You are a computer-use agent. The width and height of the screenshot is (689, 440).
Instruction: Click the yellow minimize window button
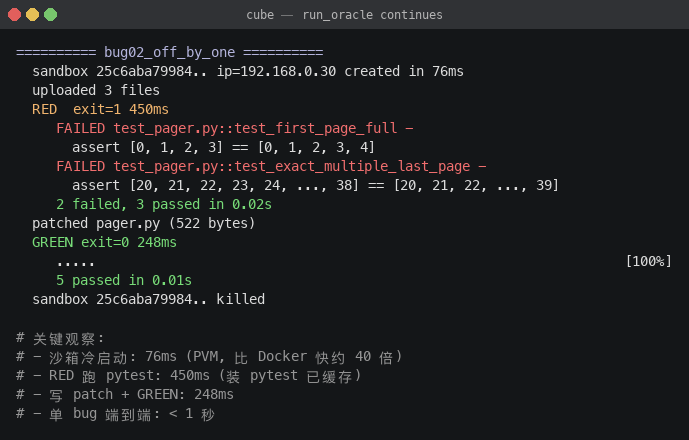[x=33, y=15]
